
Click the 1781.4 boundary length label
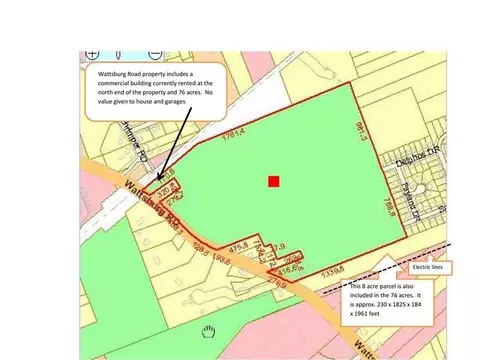(x=233, y=134)
